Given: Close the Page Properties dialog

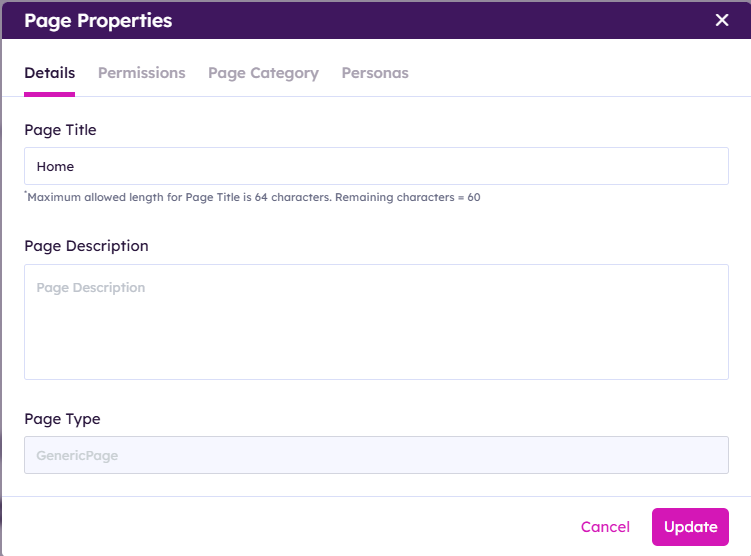Looking at the screenshot, I should (x=722, y=21).
